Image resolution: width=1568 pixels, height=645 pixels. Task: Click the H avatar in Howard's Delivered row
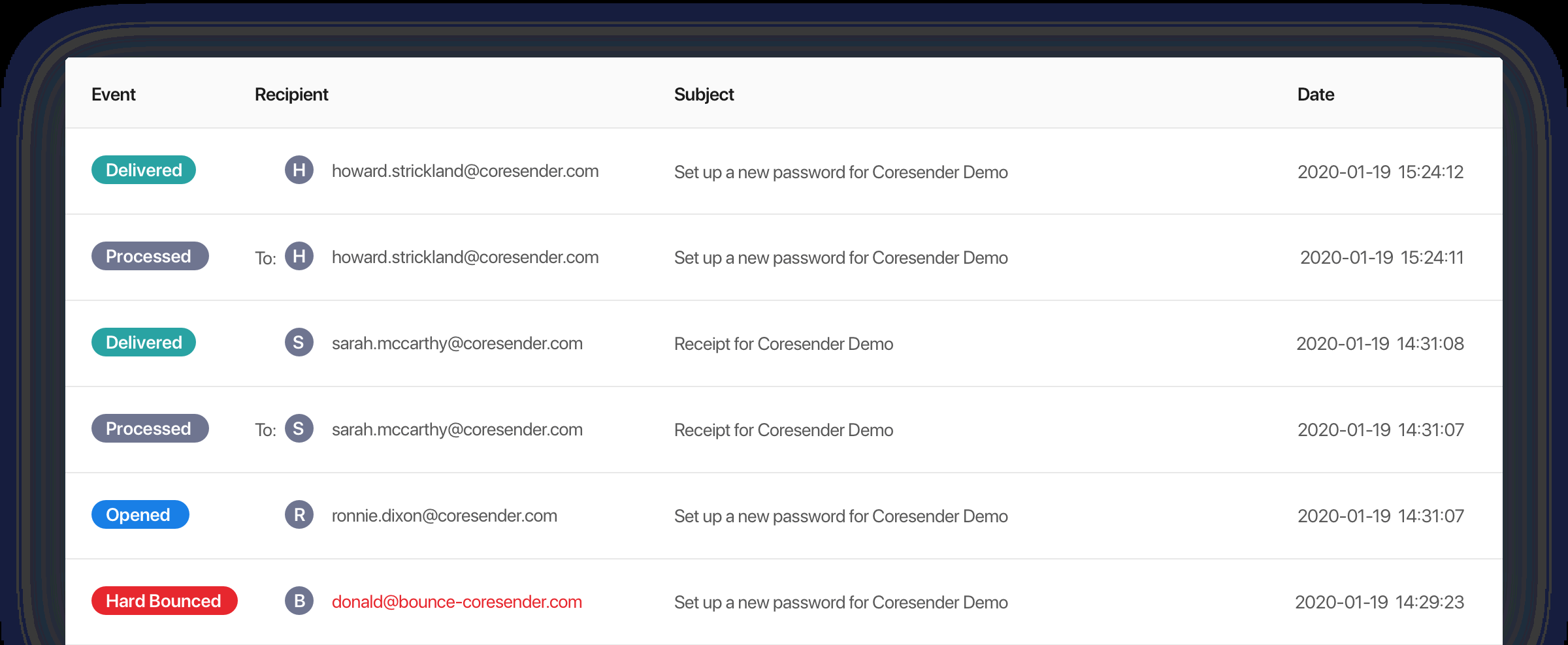[x=299, y=170]
